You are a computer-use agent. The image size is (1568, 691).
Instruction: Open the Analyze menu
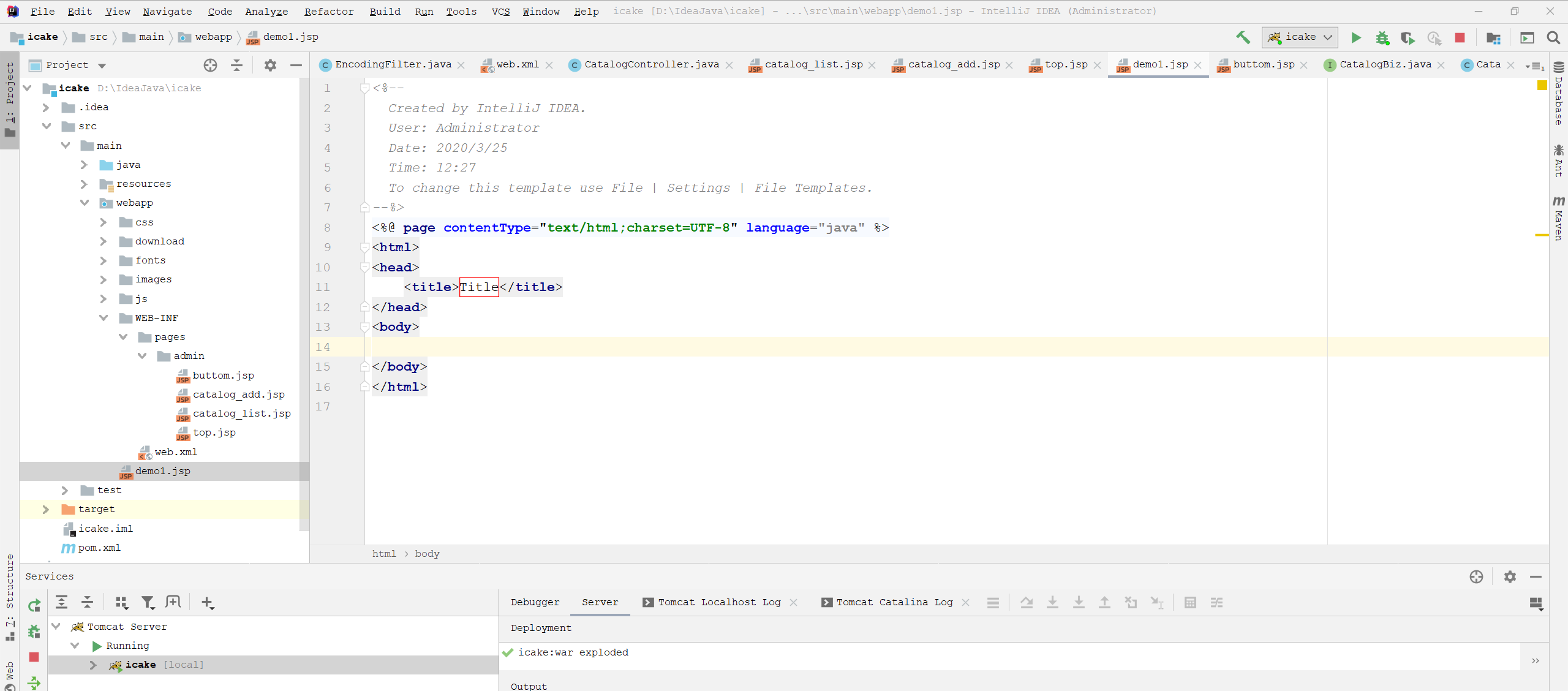click(x=266, y=12)
